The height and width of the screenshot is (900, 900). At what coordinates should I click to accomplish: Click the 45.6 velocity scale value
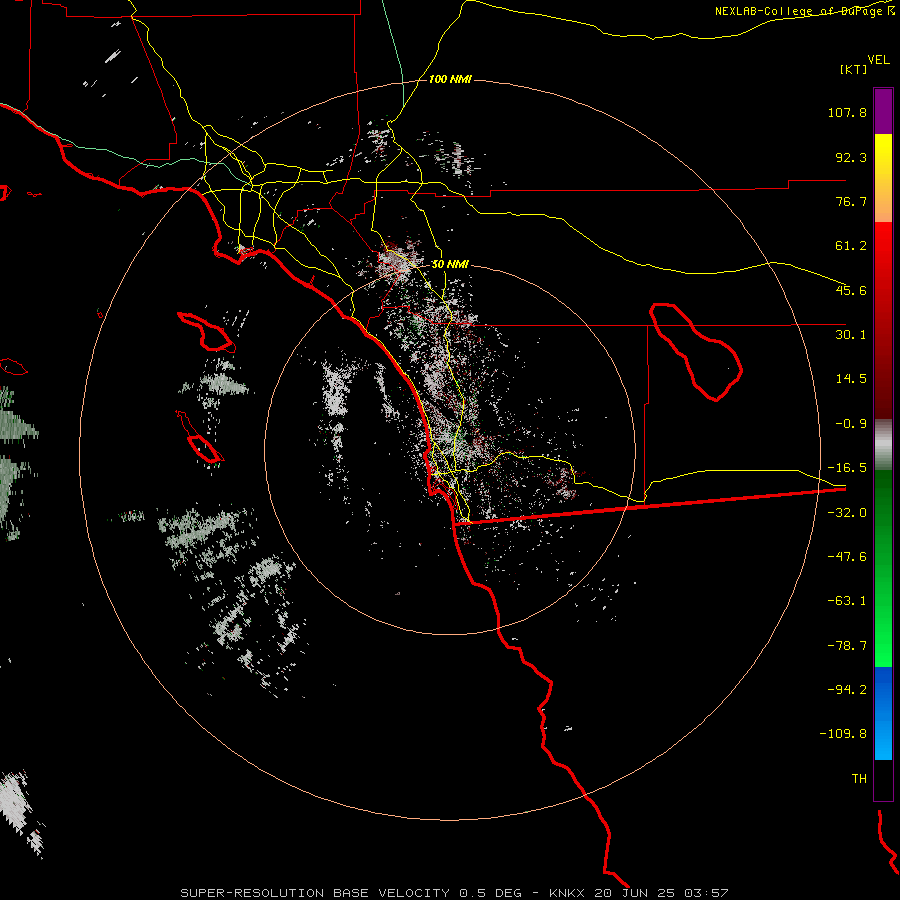851,290
